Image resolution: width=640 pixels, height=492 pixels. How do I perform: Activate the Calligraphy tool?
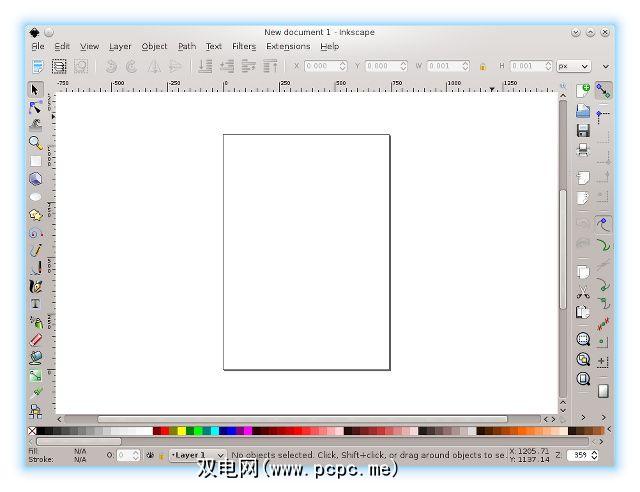[35, 286]
